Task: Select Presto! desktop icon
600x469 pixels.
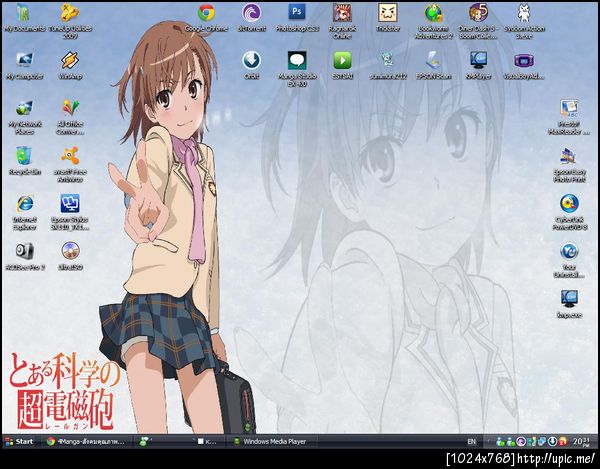Action: point(569,117)
